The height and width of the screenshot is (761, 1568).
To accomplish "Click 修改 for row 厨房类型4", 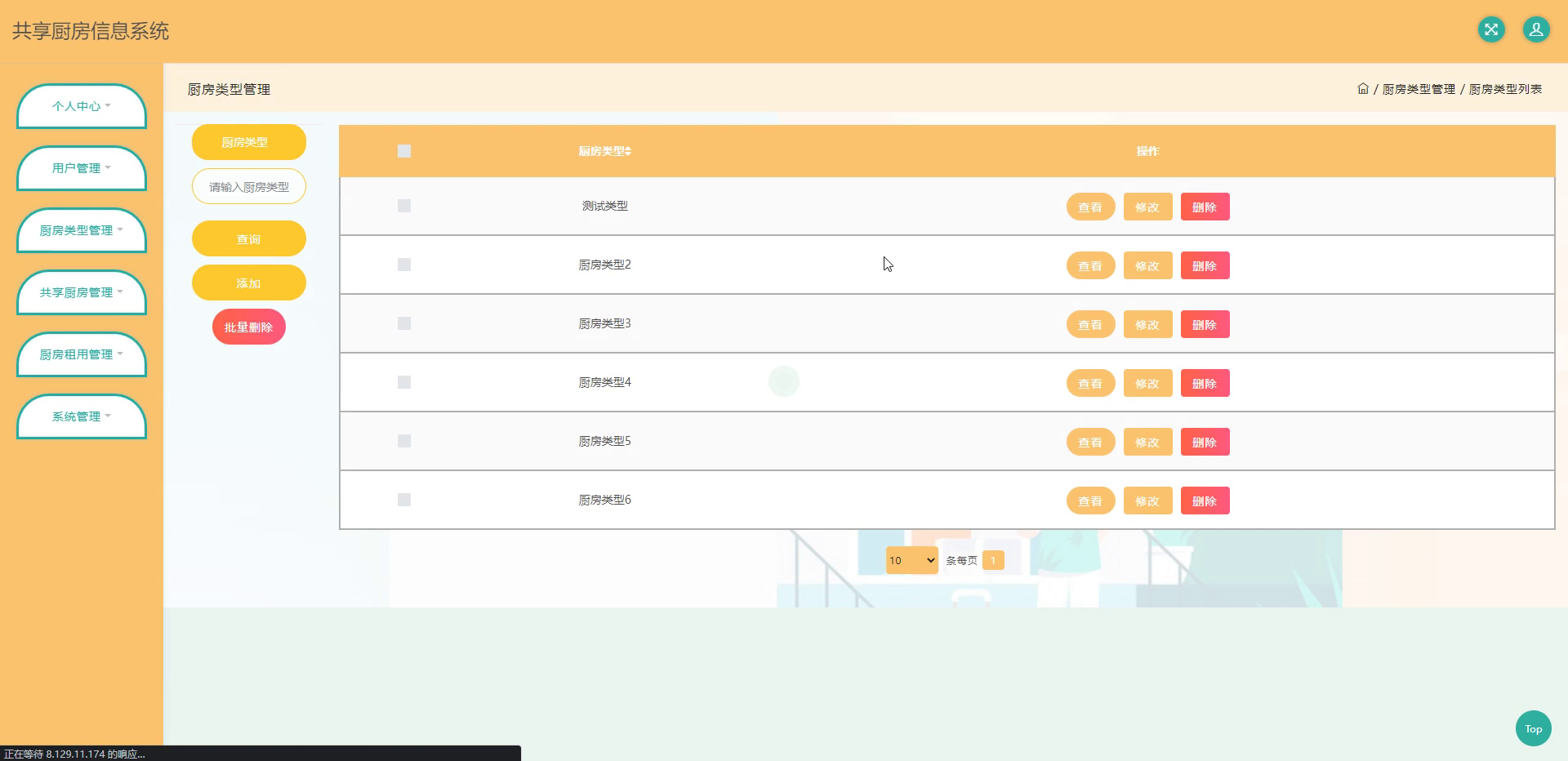I will pos(1147,383).
